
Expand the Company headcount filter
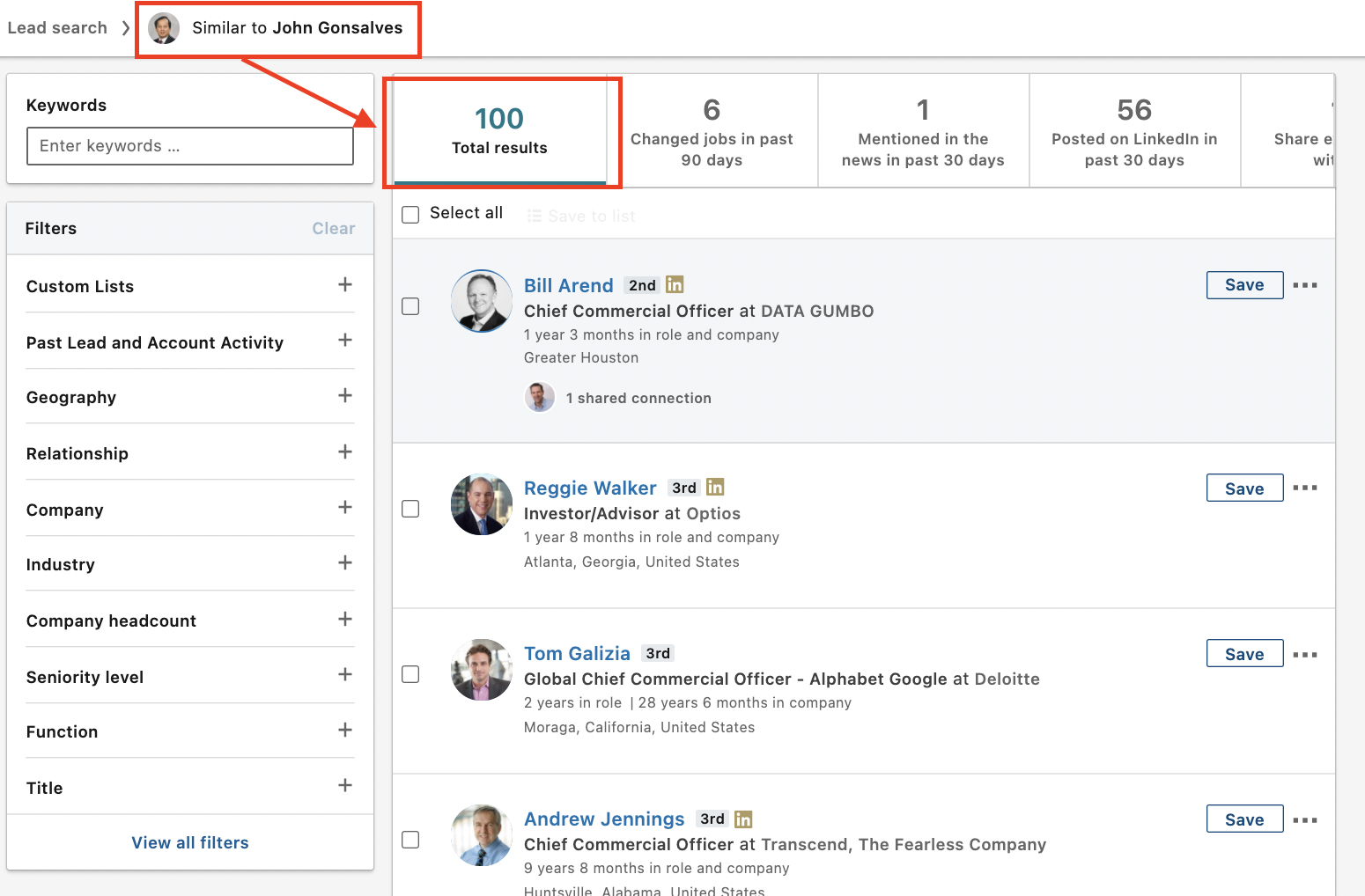(345, 619)
